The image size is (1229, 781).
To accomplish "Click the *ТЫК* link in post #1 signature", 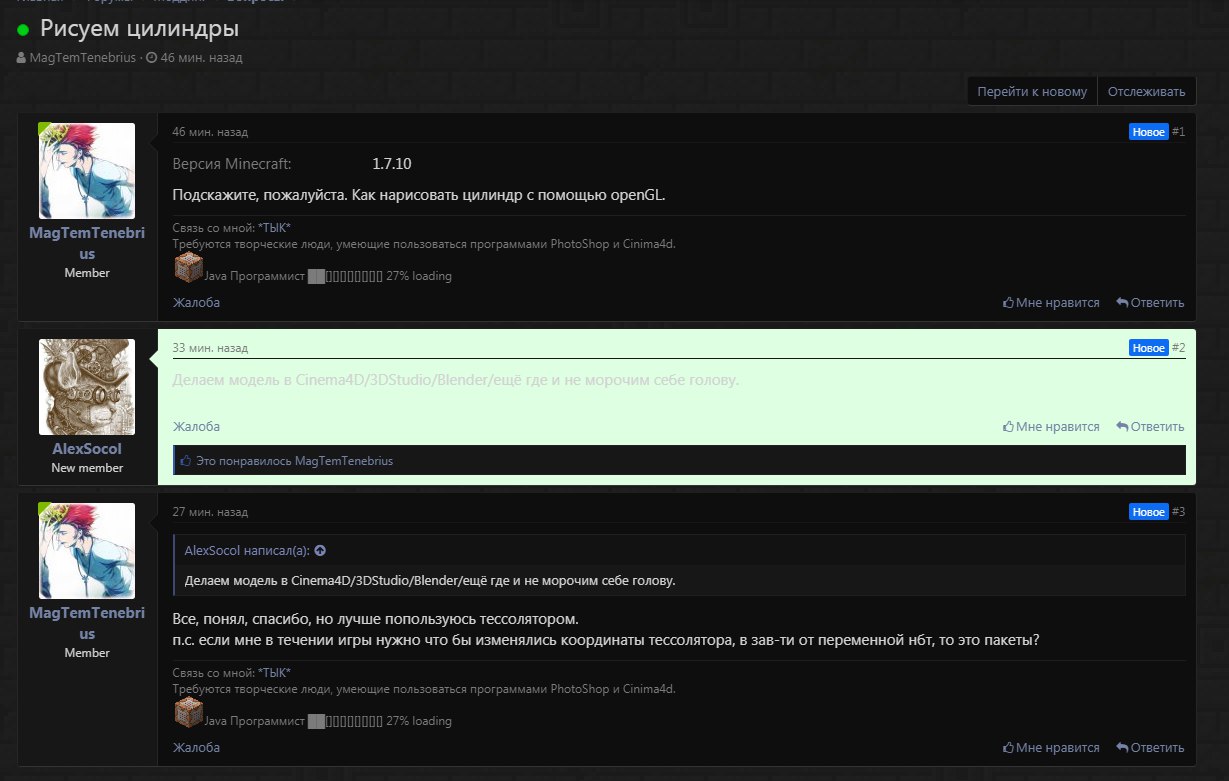I will 274,228.
